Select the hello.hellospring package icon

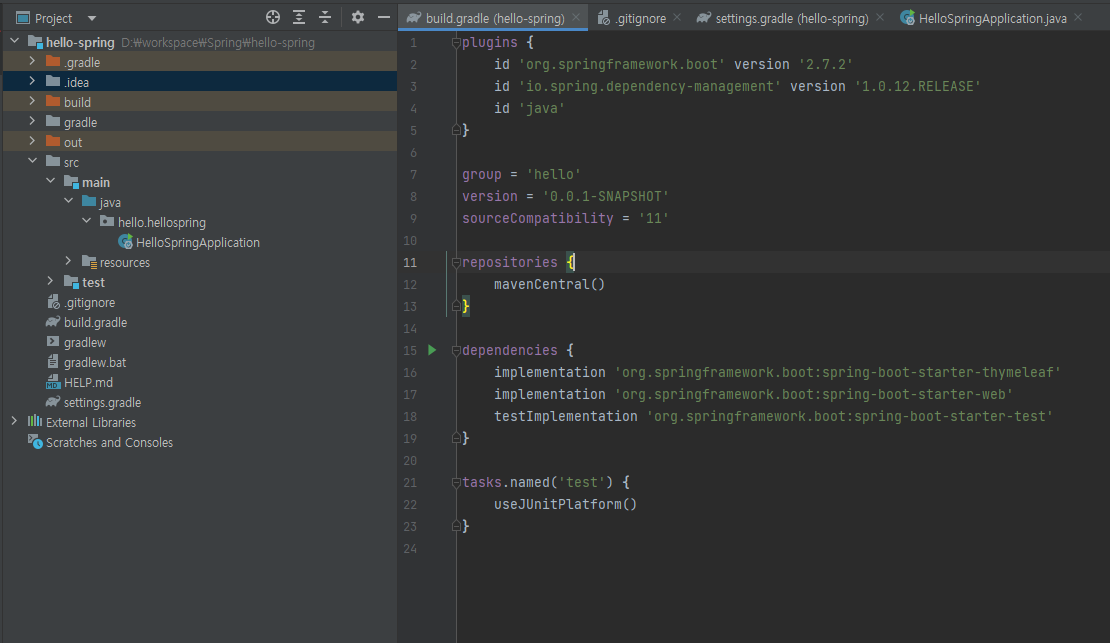click(x=107, y=221)
